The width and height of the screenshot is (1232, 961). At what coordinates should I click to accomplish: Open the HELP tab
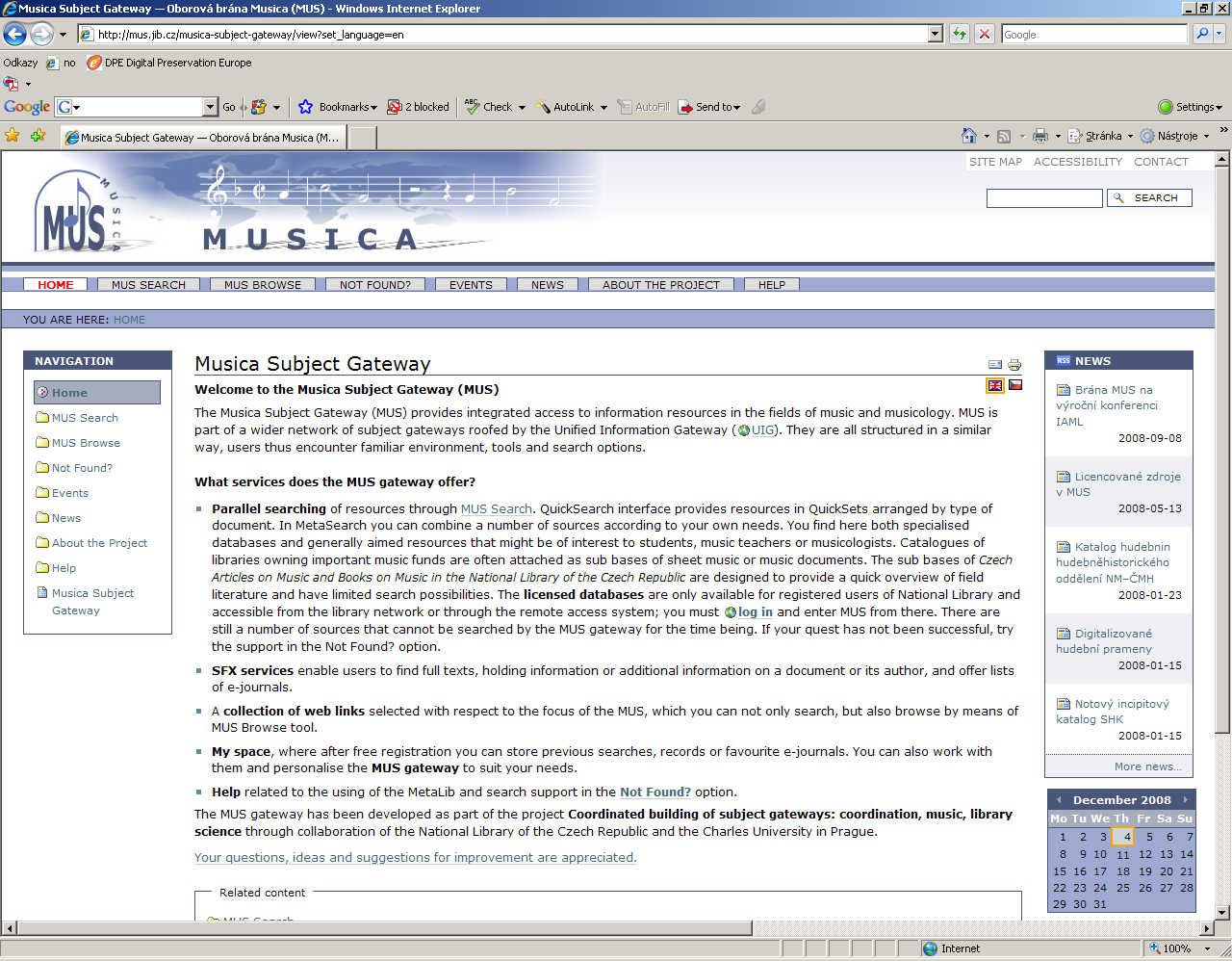(772, 285)
